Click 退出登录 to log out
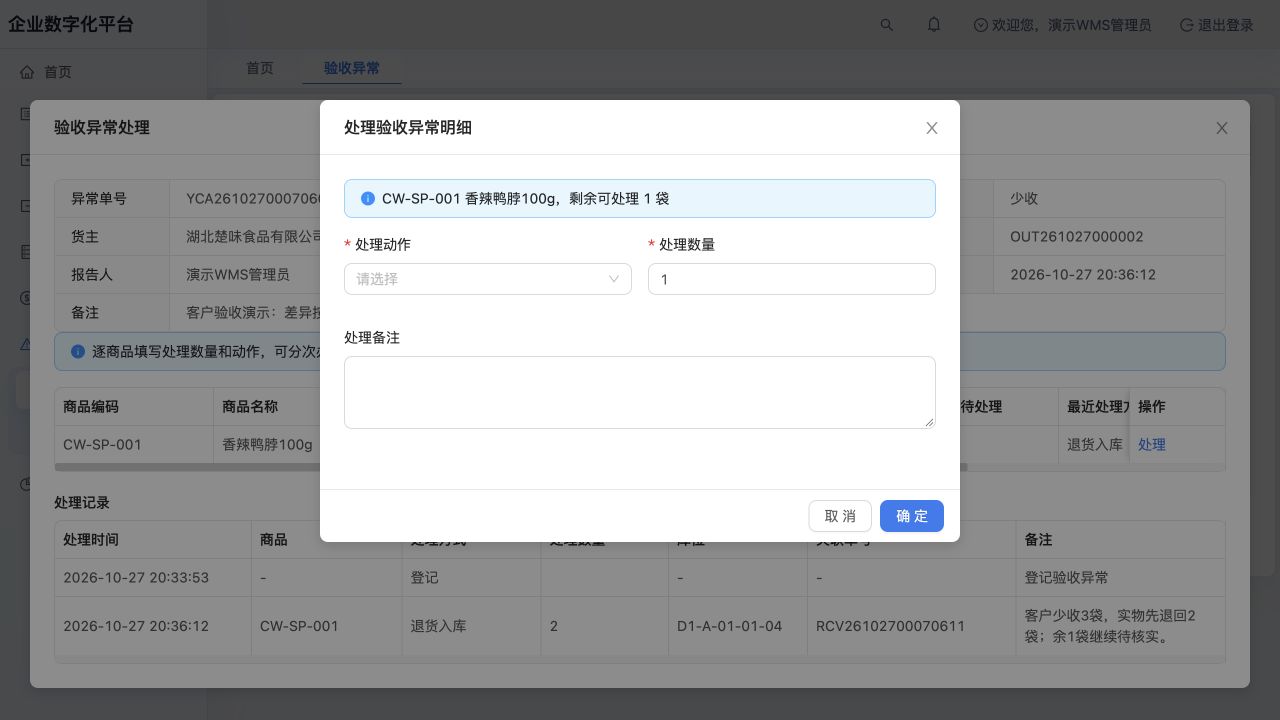This screenshot has height=720, width=1280. point(1217,25)
